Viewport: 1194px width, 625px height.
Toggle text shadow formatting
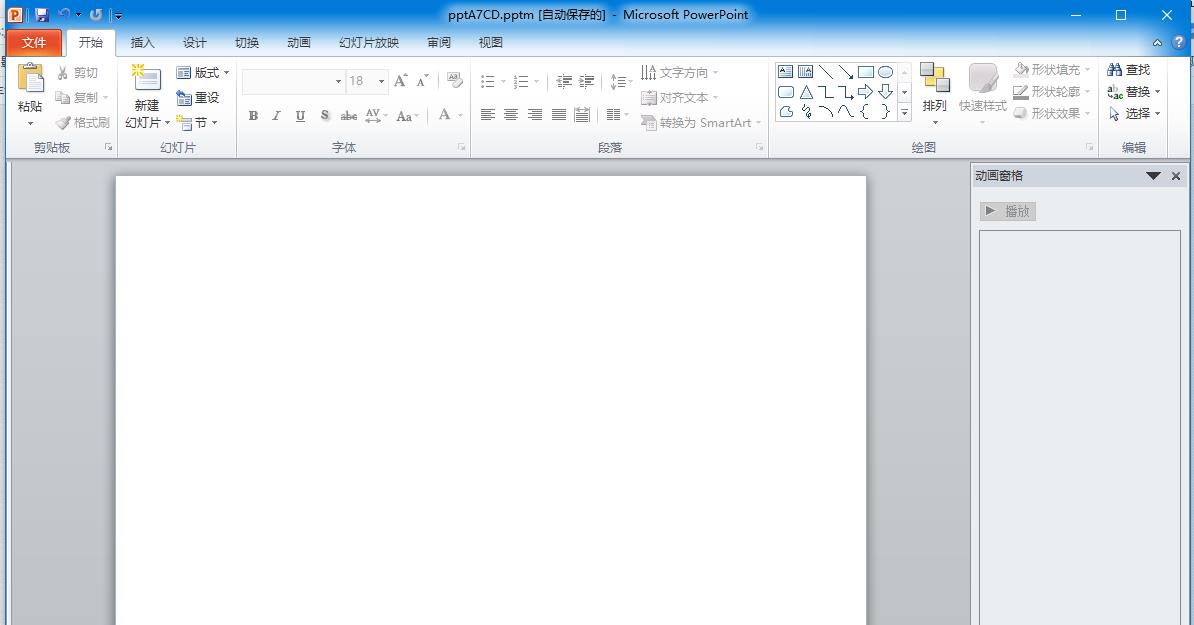(x=324, y=116)
